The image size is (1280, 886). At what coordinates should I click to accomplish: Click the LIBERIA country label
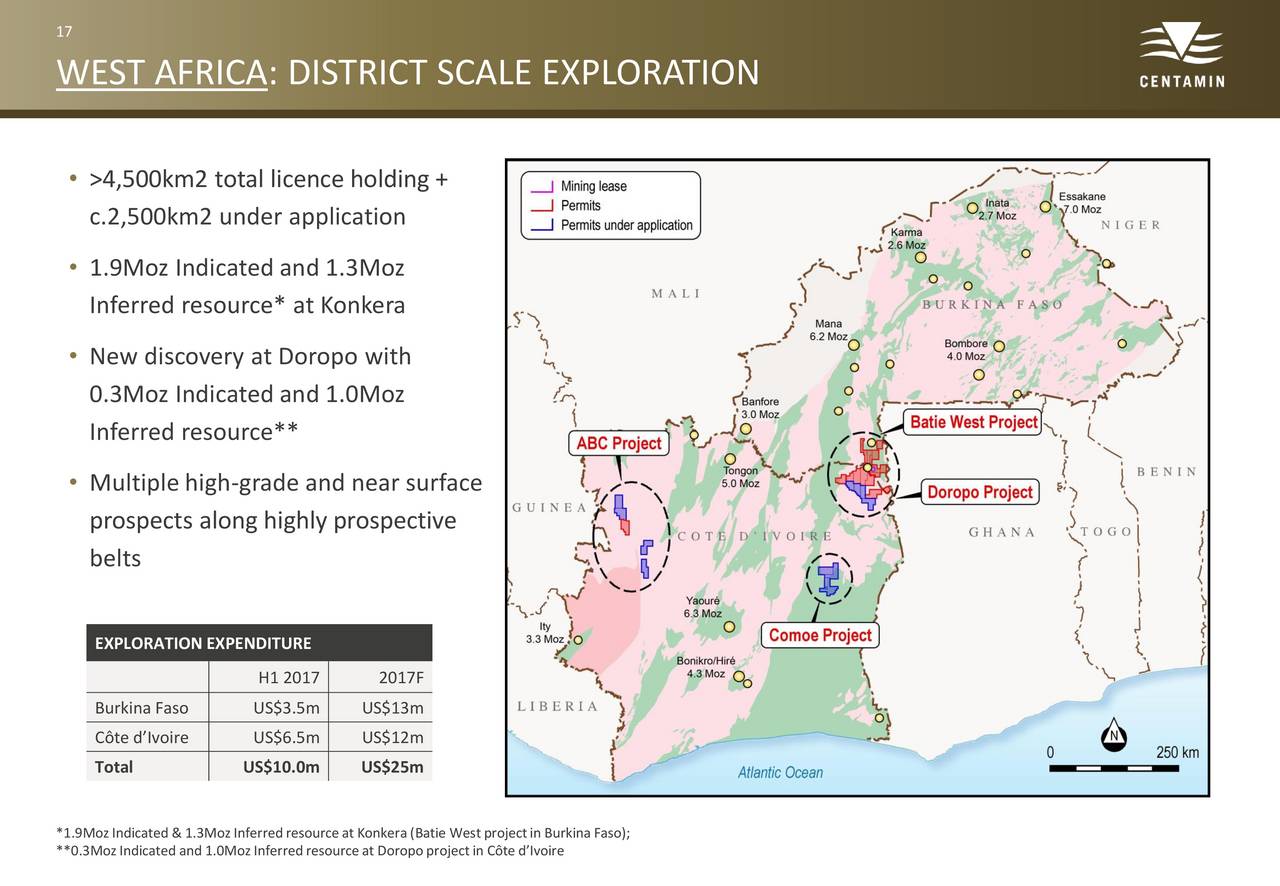(x=558, y=707)
